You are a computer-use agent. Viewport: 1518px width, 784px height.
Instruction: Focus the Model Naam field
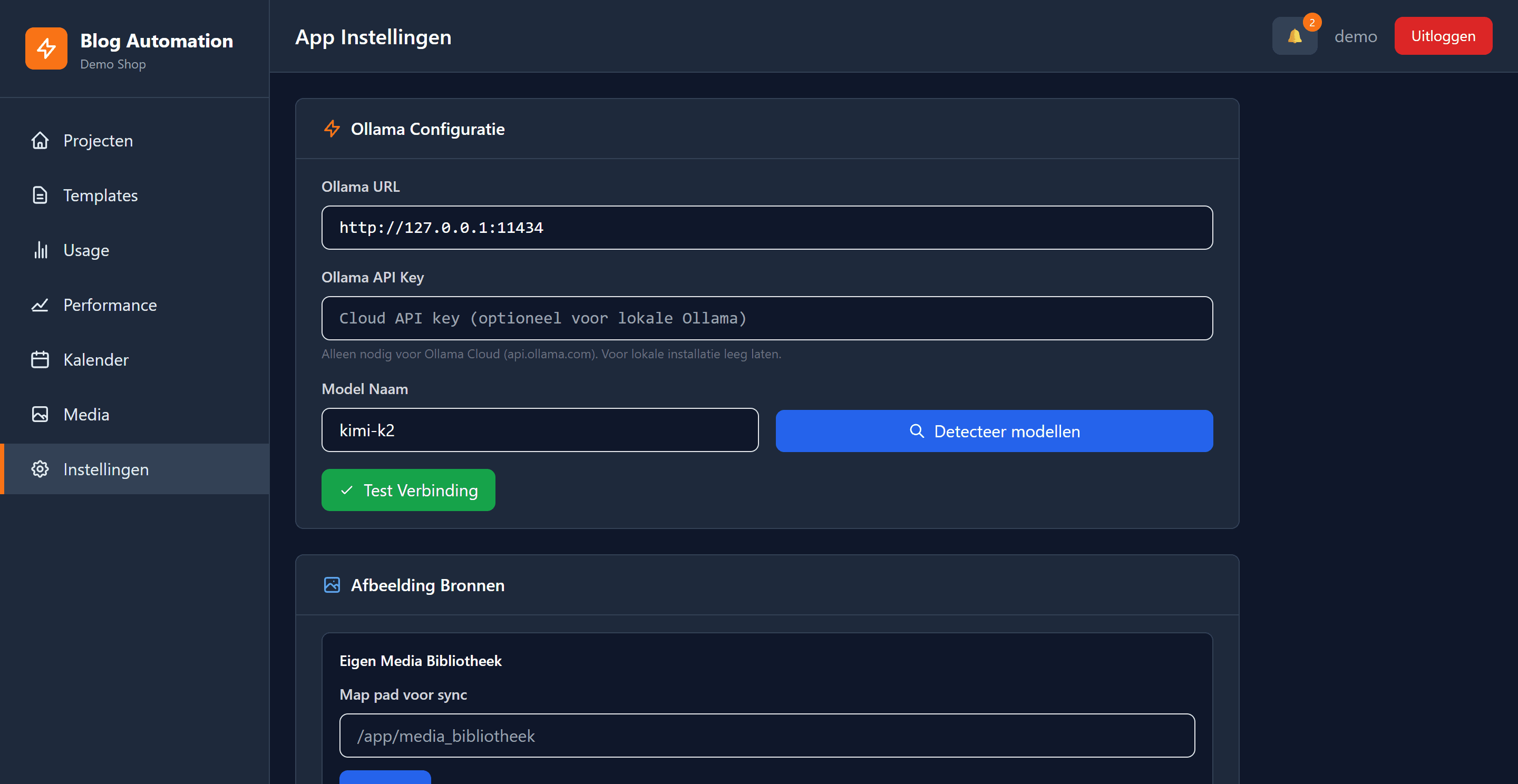pos(540,430)
